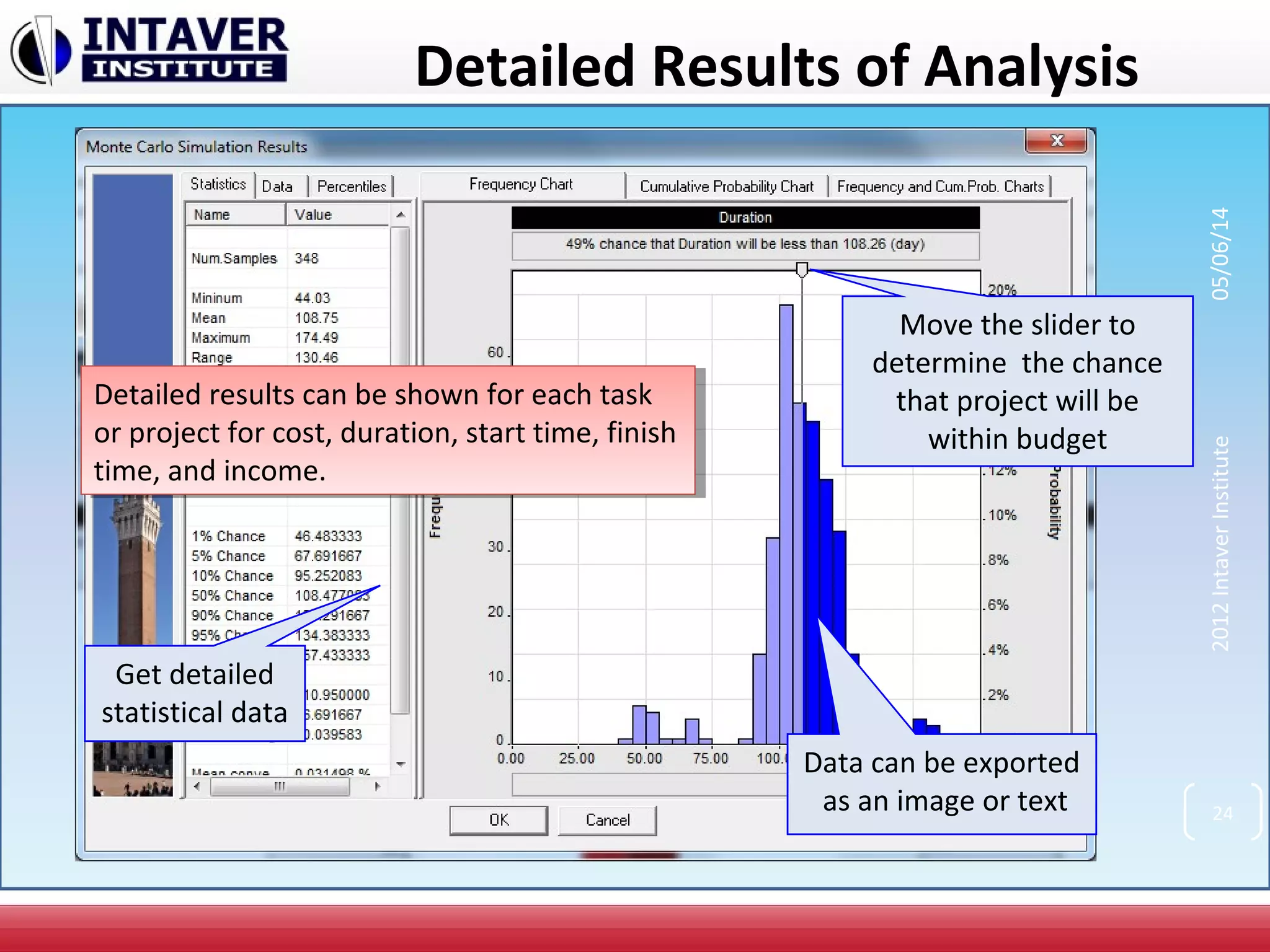Click the Cancel button
The height and width of the screenshot is (952, 1270).
pos(608,821)
